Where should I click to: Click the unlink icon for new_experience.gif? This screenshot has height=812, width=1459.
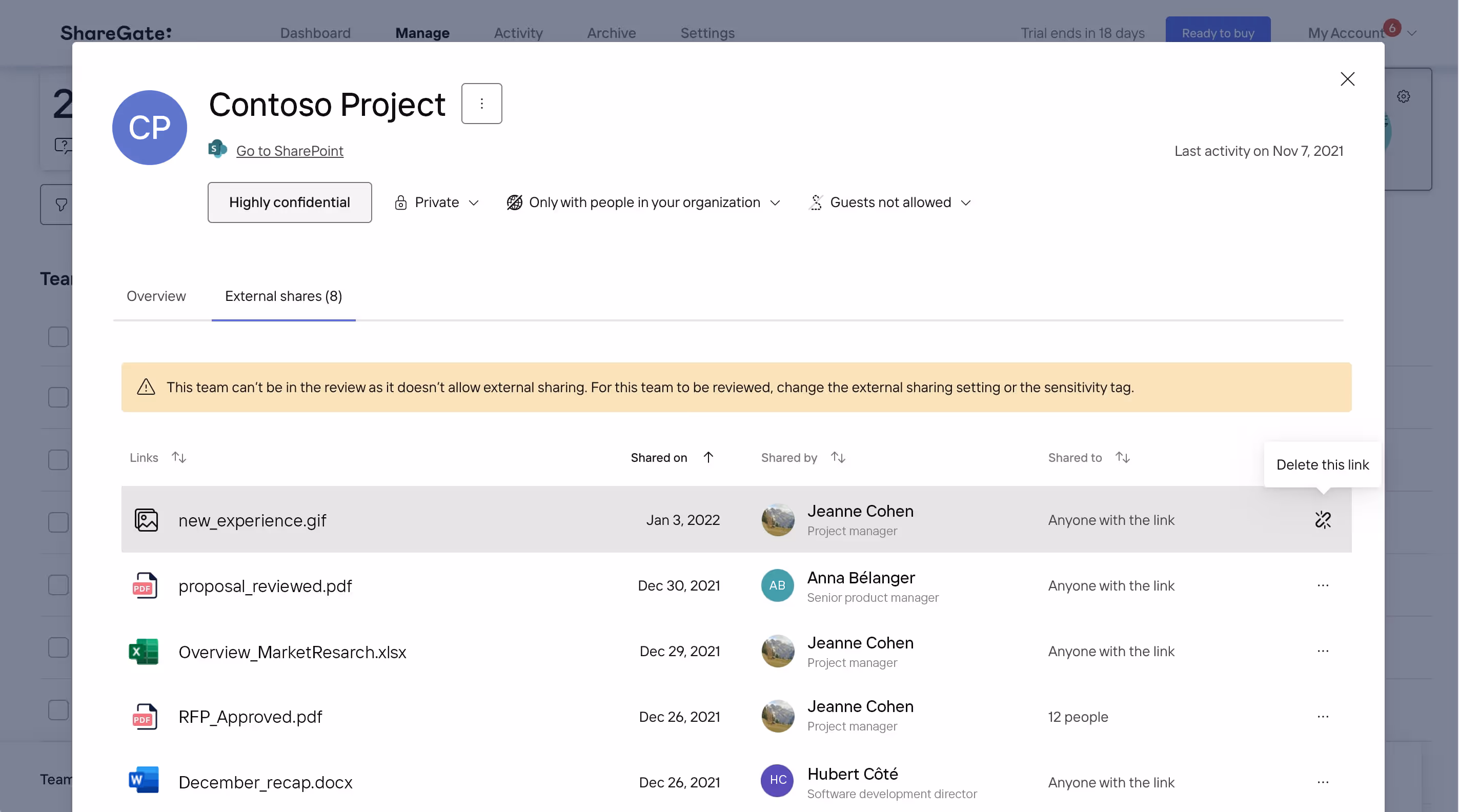[x=1323, y=519]
